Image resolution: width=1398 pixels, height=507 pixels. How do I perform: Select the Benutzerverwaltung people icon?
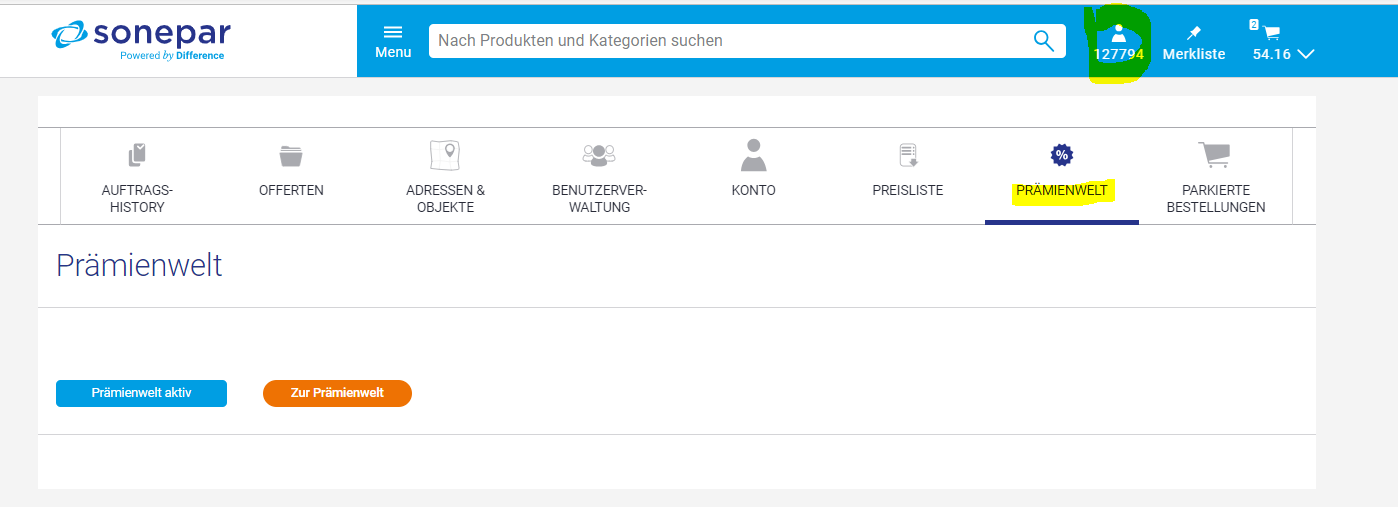[x=599, y=155]
